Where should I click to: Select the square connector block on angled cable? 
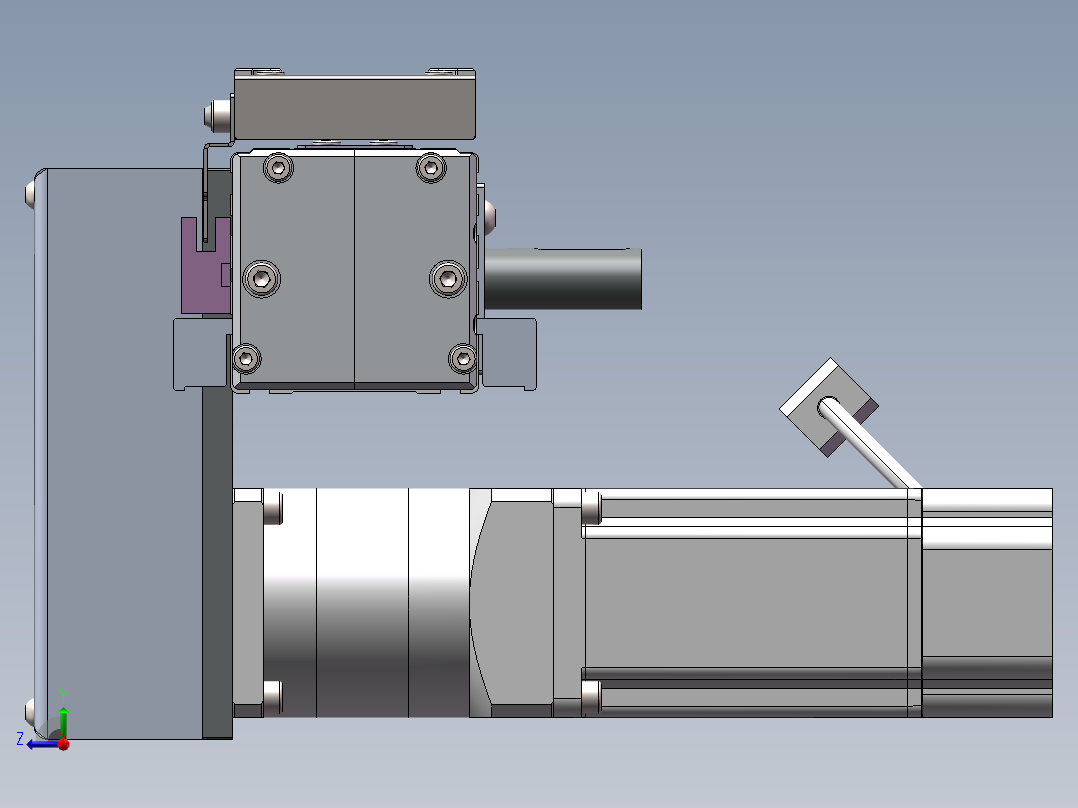(828, 406)
